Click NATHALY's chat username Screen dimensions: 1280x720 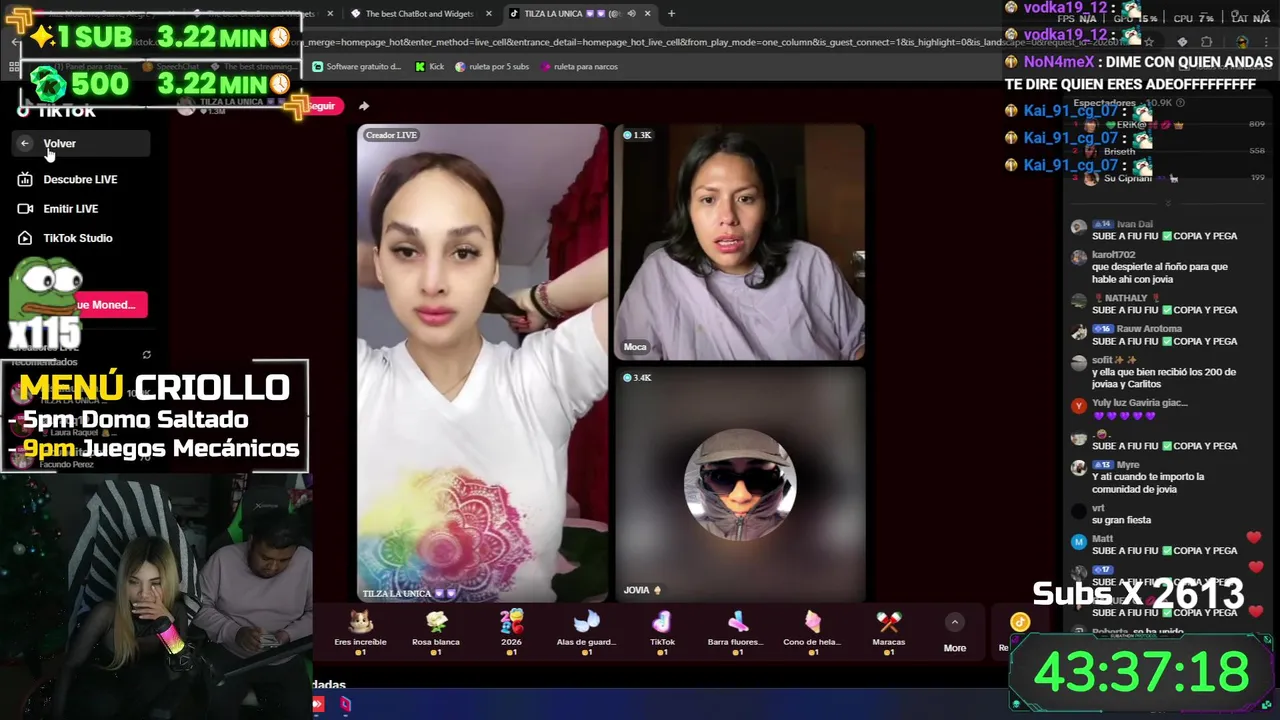pos(1126,298)
